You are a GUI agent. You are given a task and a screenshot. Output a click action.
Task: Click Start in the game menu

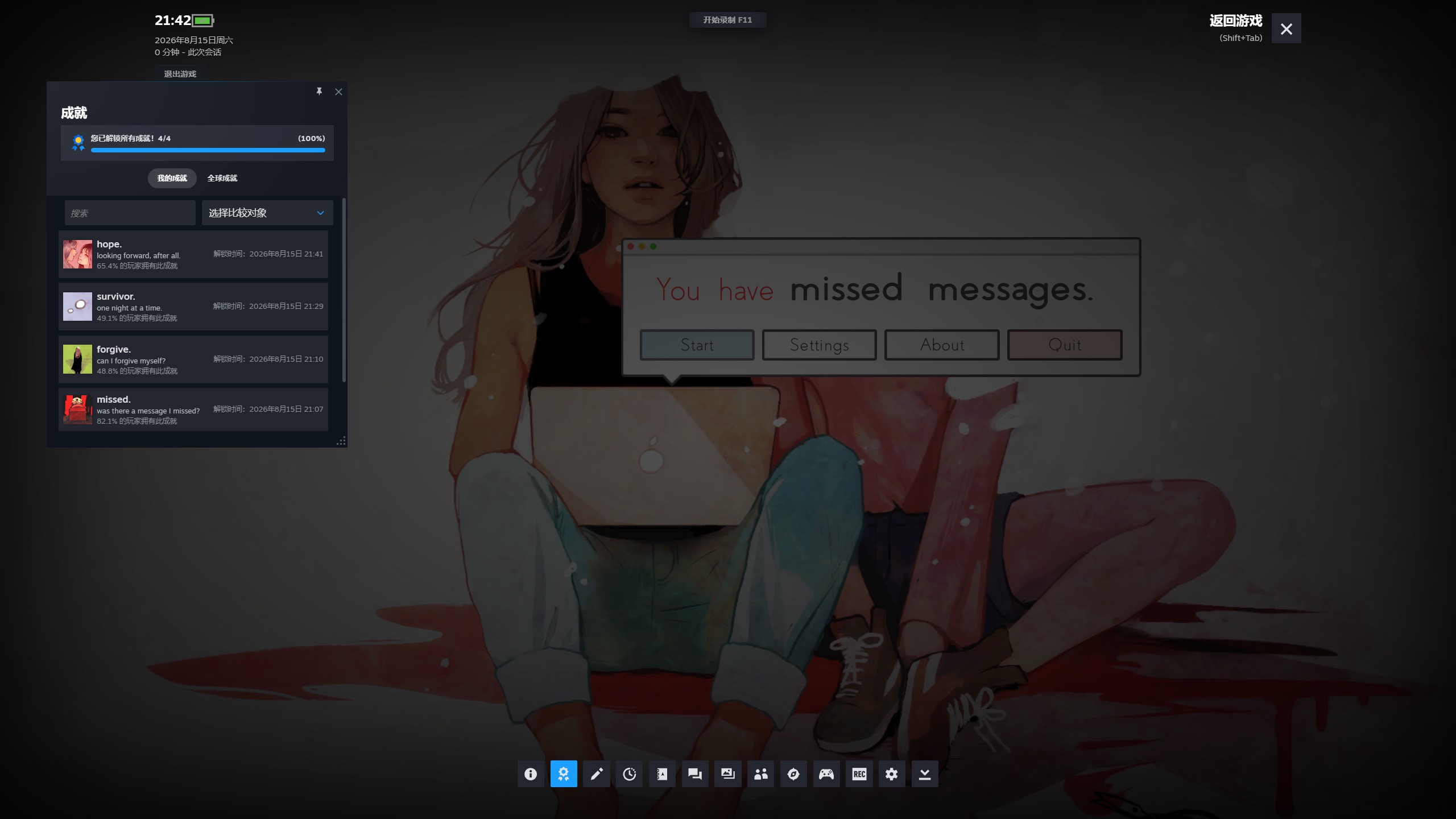[697, 345]
